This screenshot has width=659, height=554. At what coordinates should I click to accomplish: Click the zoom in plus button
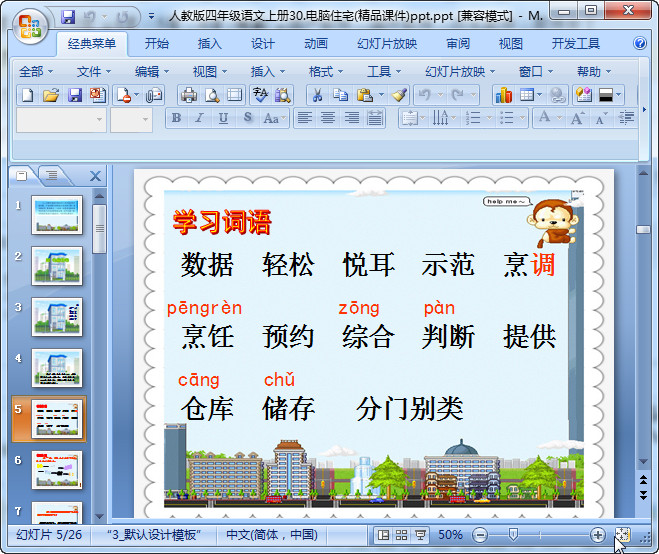[597, 535]
